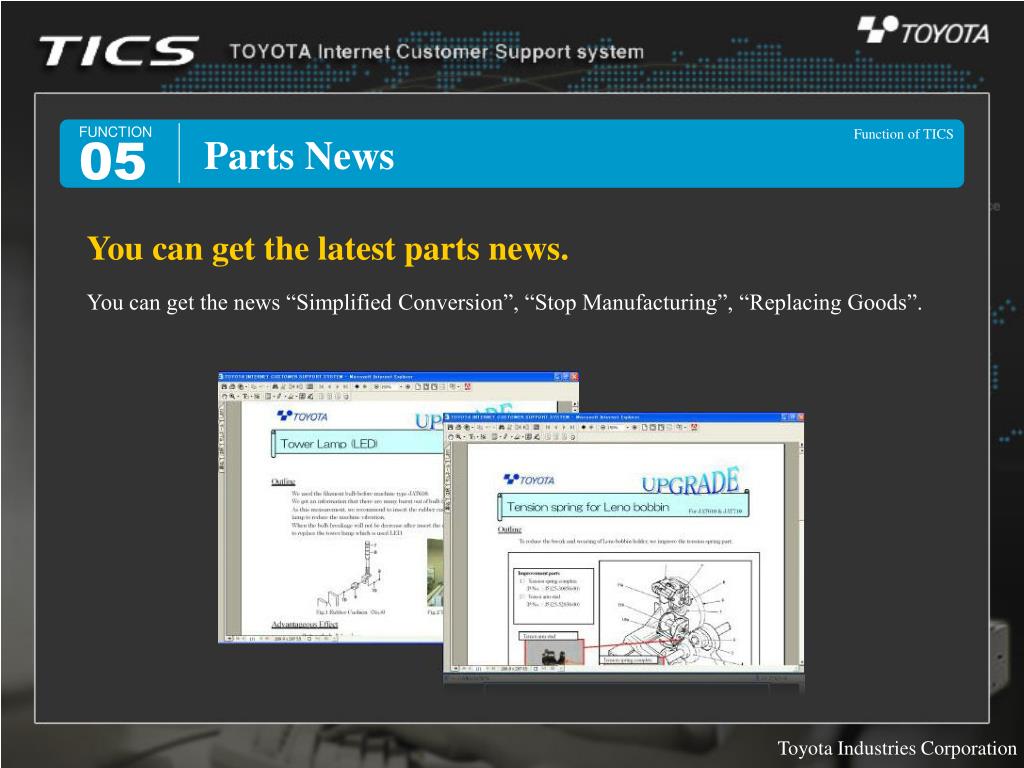This screenshot has height=768, width=1024.
Task: Click the "Function of TICS" label
Action: [x=903, y=134]
